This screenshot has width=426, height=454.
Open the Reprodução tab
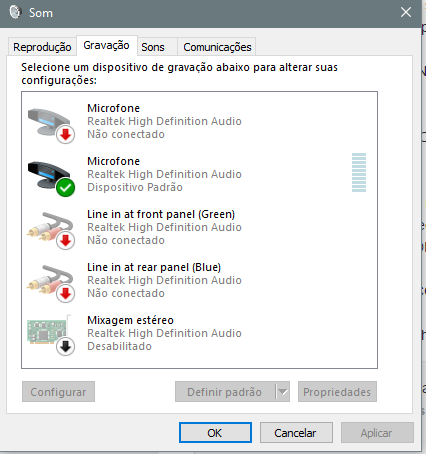(x=42, y=47)
